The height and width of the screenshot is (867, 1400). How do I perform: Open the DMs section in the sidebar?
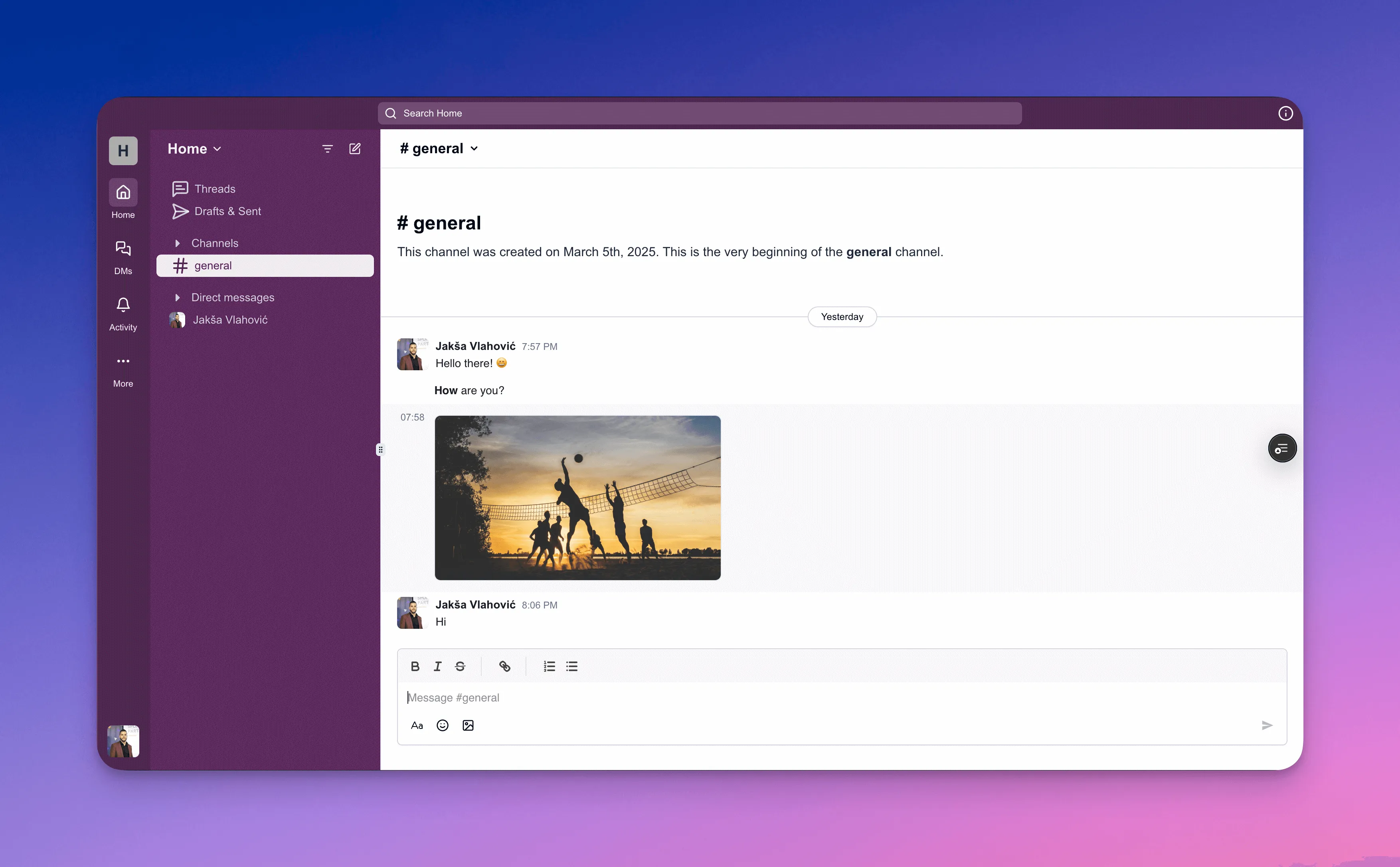(x=123, y=255)
